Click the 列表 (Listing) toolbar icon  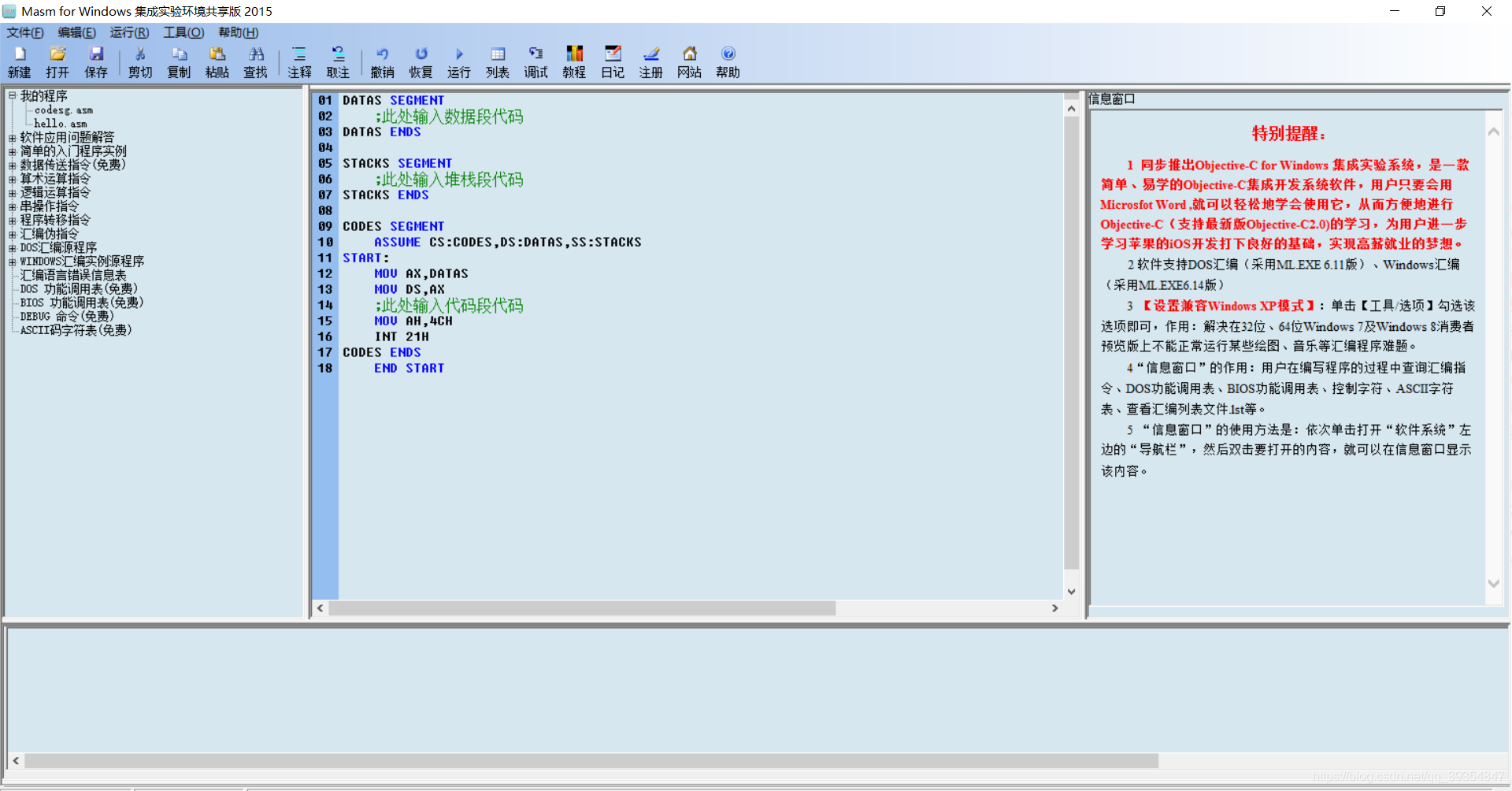tap(498, 61)
